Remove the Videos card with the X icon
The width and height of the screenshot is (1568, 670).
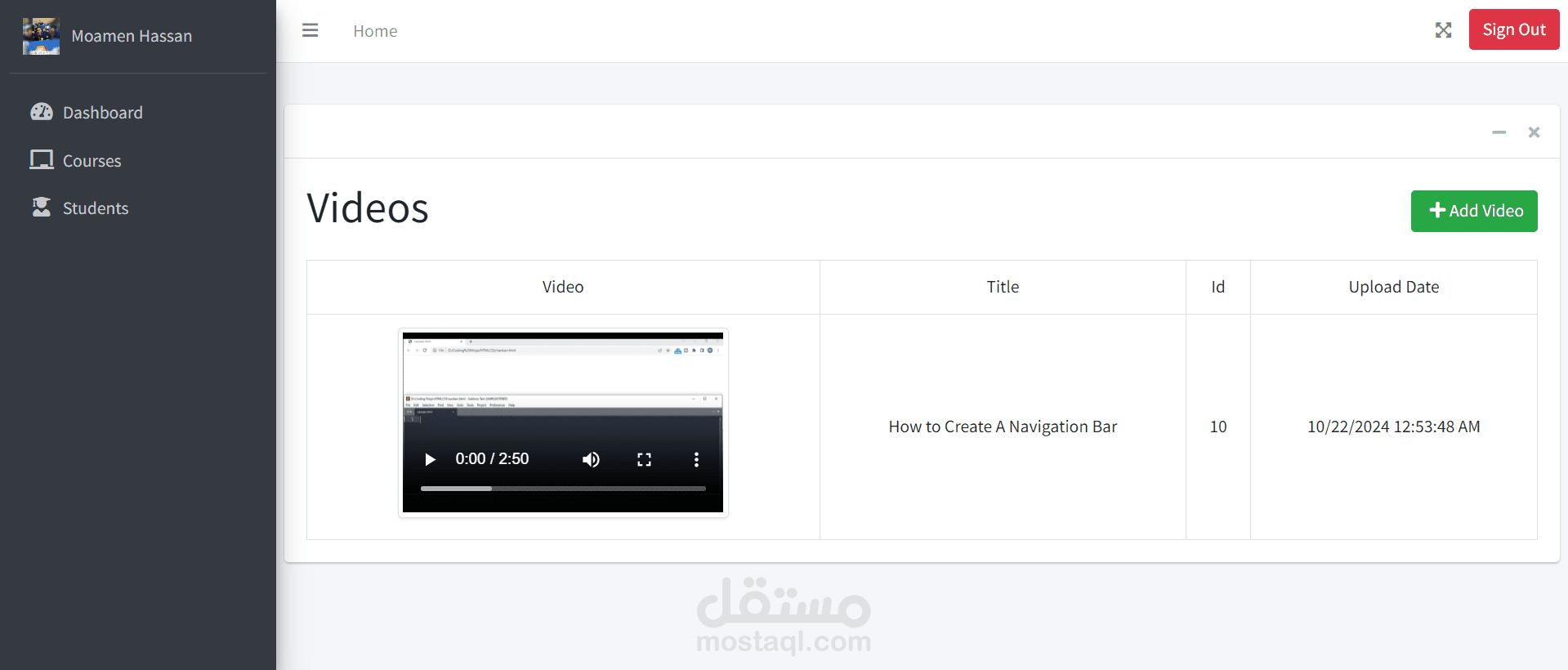(1534, 132)
